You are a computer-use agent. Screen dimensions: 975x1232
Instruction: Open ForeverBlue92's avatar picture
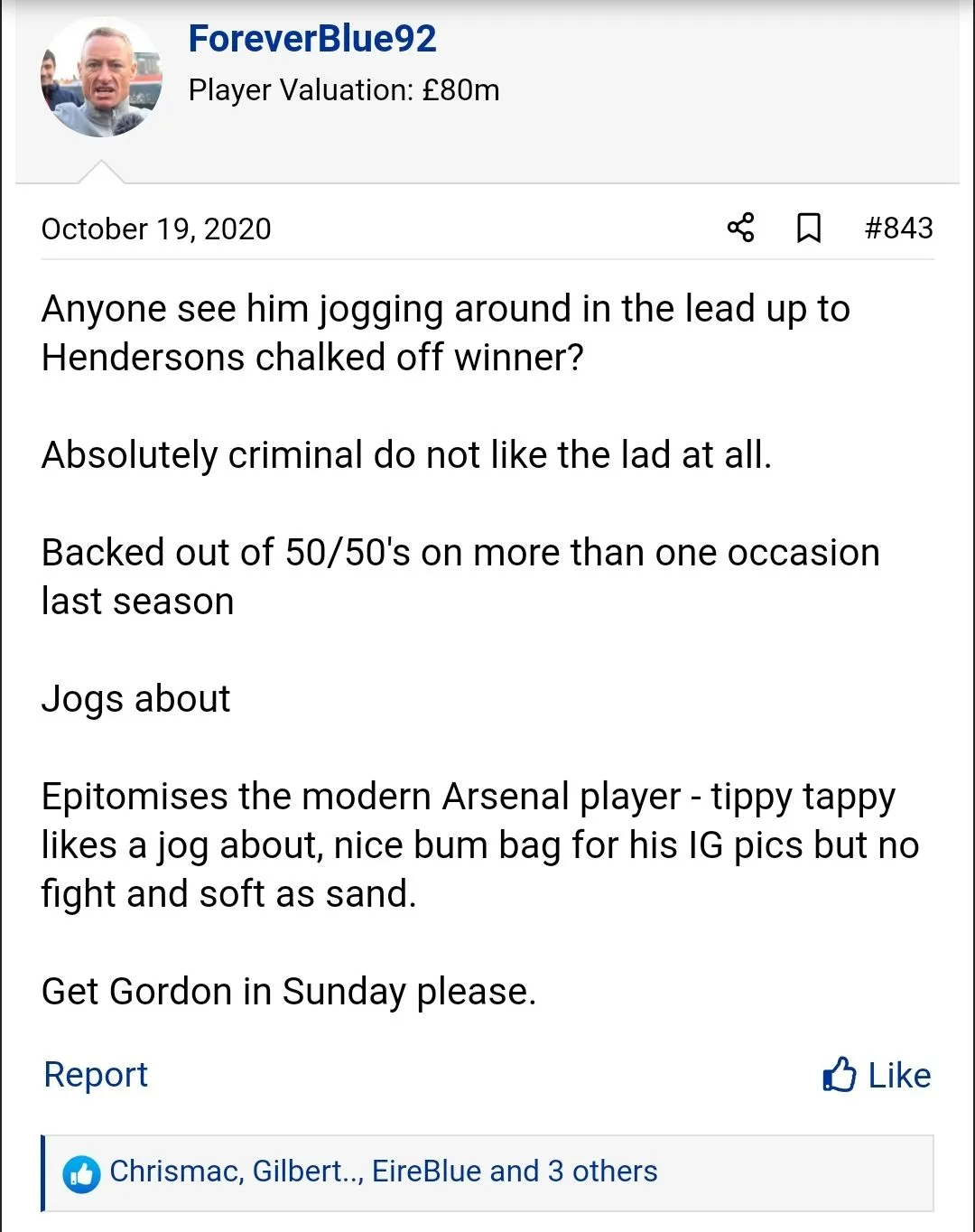102,78
